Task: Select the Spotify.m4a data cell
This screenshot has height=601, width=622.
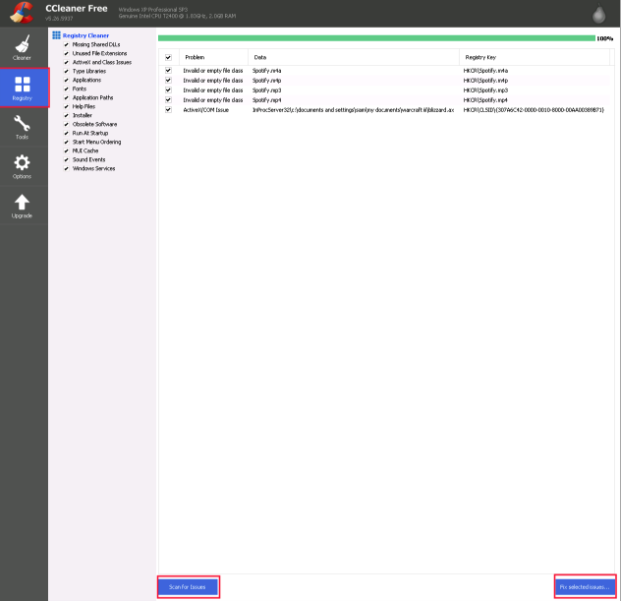Action: (x=267, y=71)
